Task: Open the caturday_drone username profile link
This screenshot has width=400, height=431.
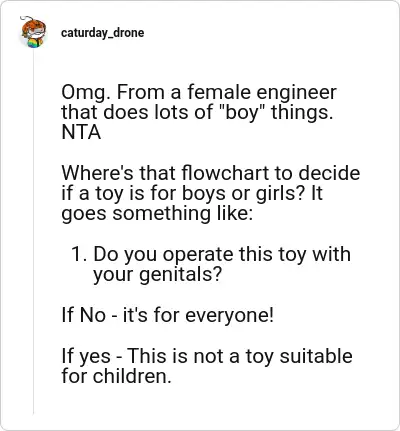Action: coord(102,33)
